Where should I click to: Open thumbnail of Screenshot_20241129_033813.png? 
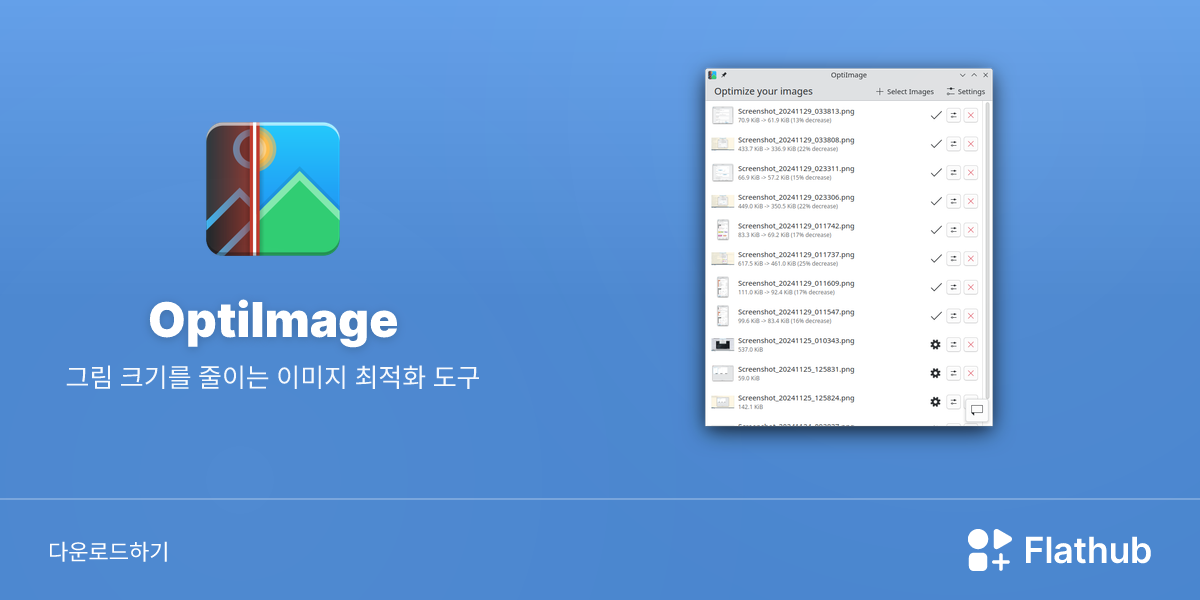[x=723, y=115]
